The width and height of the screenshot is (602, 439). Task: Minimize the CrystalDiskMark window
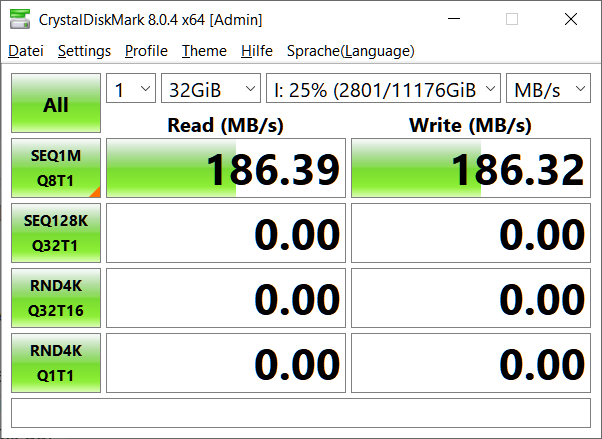click(454, 19)
